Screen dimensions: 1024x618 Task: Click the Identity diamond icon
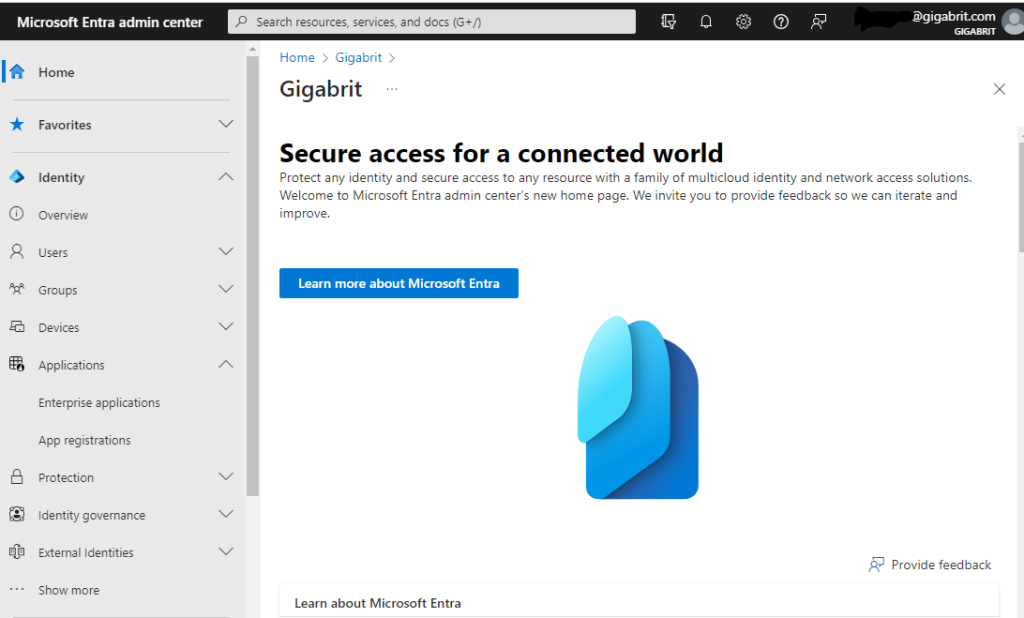(x=17, y=176)
